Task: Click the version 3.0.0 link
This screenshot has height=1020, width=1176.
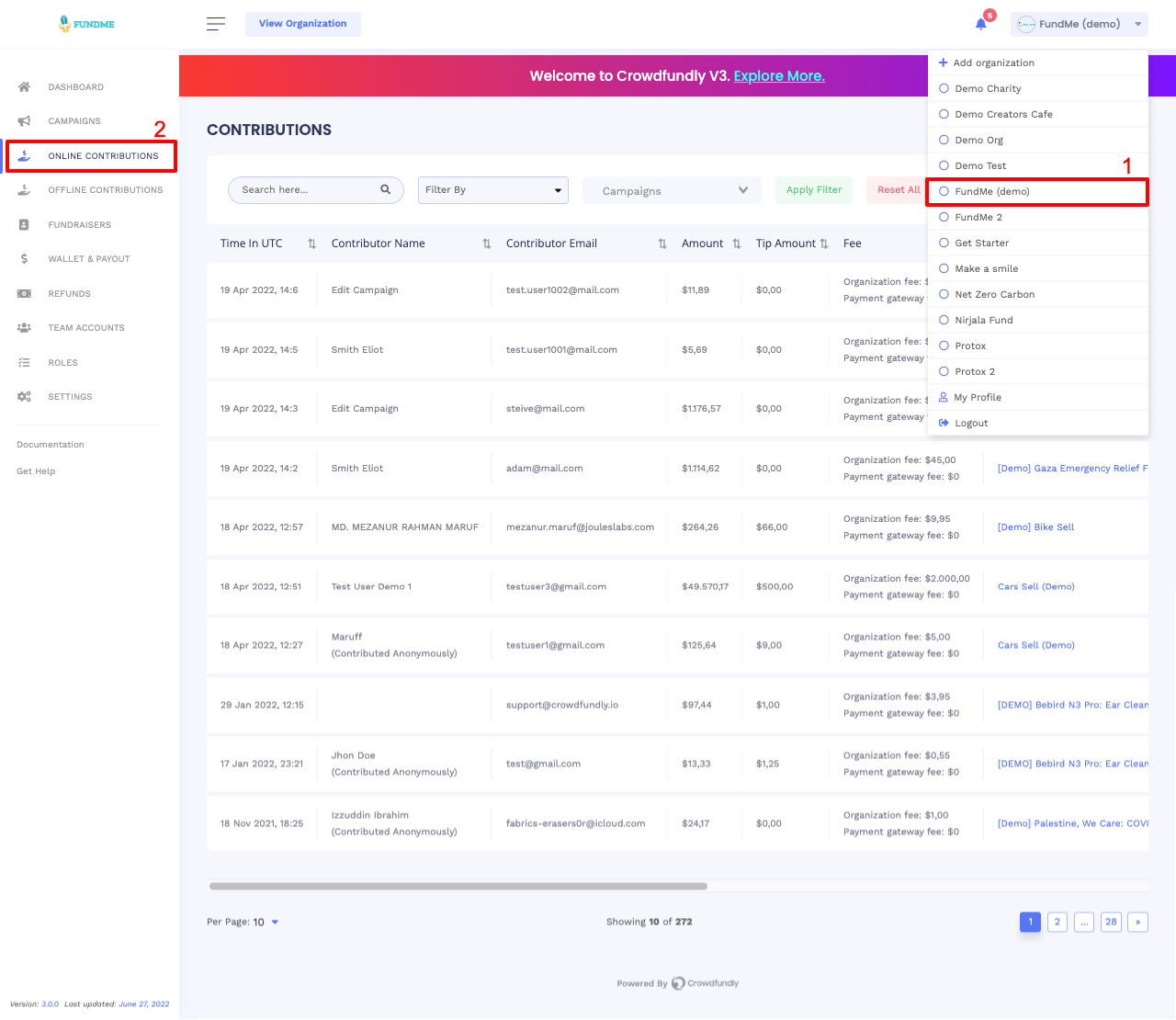Action: (x=51, y=1004)
